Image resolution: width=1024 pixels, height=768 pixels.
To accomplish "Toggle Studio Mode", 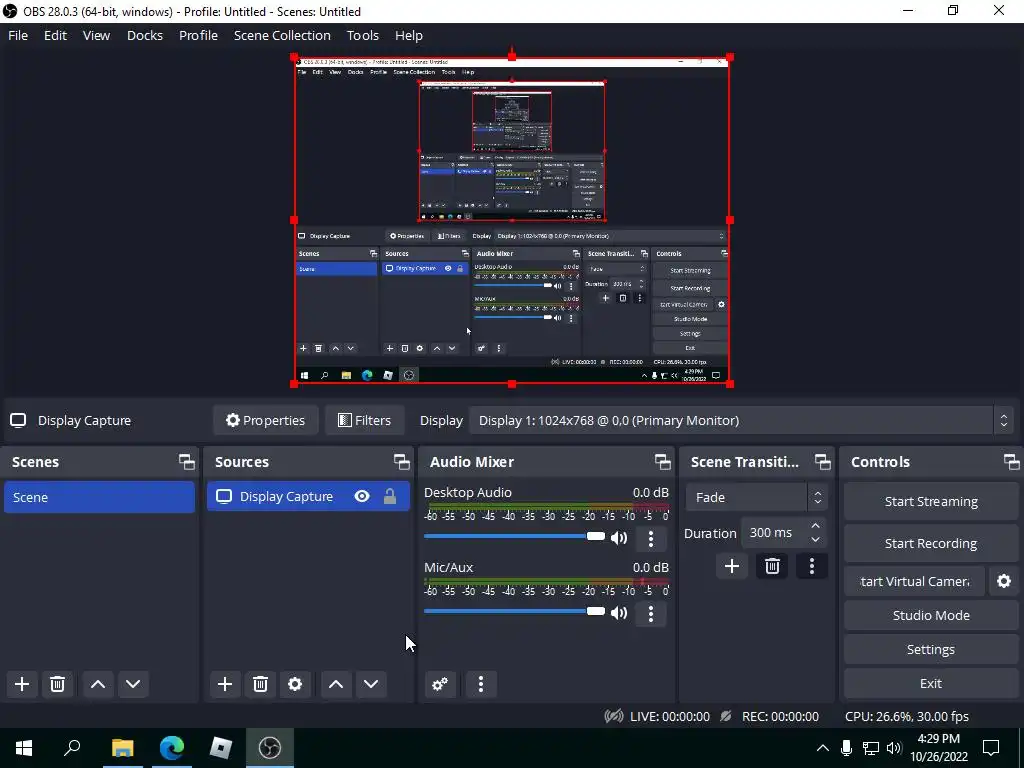I will point(931,615).
